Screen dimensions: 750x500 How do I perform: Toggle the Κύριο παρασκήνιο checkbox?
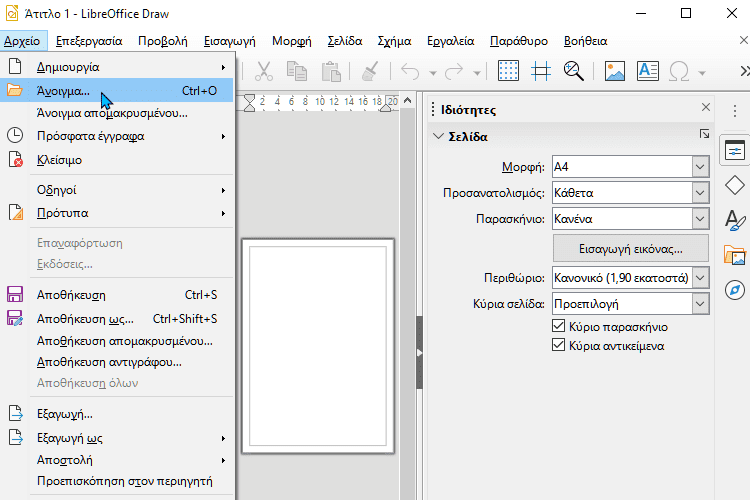pos(558,326)
